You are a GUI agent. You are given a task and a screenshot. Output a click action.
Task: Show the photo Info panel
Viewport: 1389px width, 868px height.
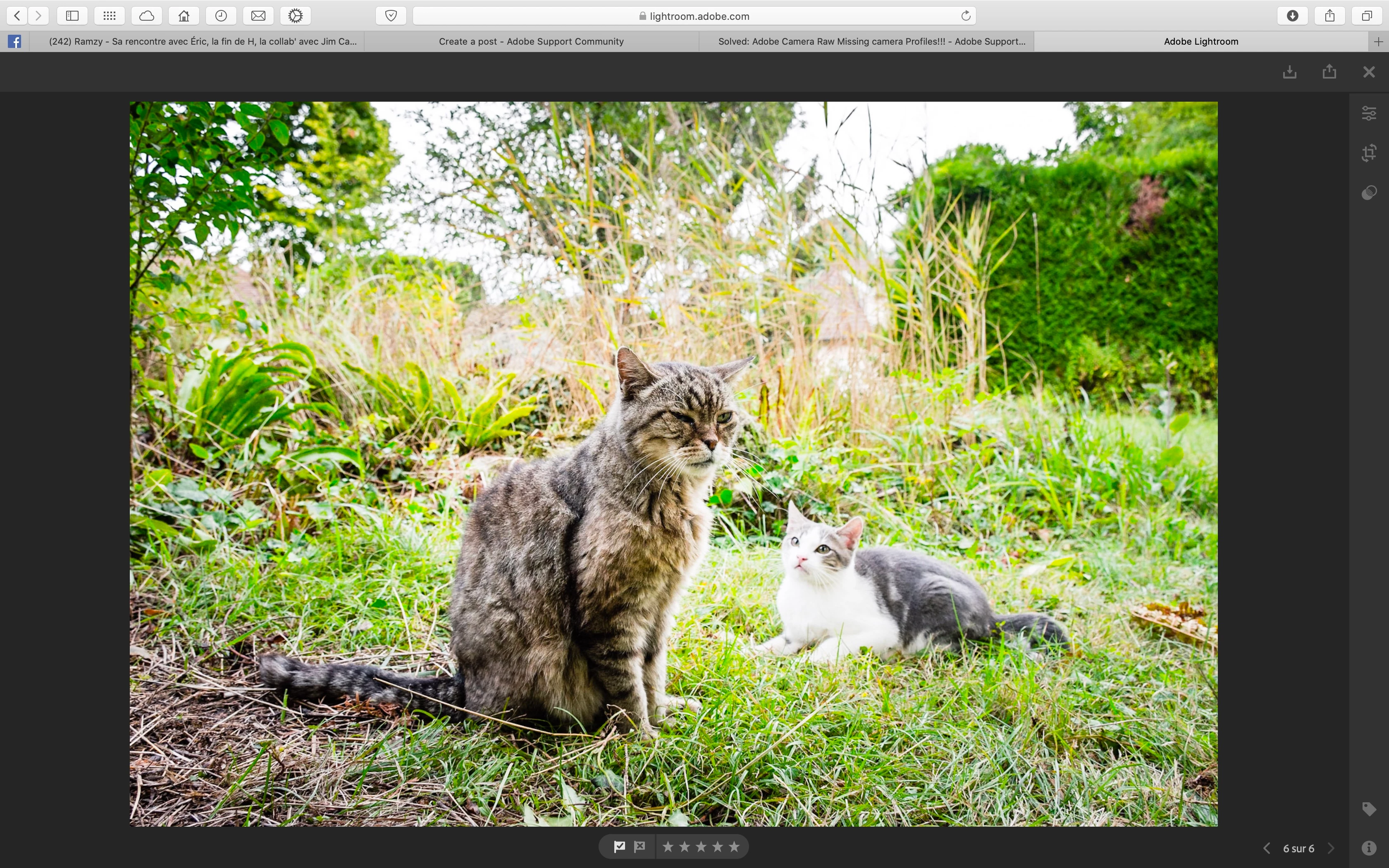[1369, 848]
